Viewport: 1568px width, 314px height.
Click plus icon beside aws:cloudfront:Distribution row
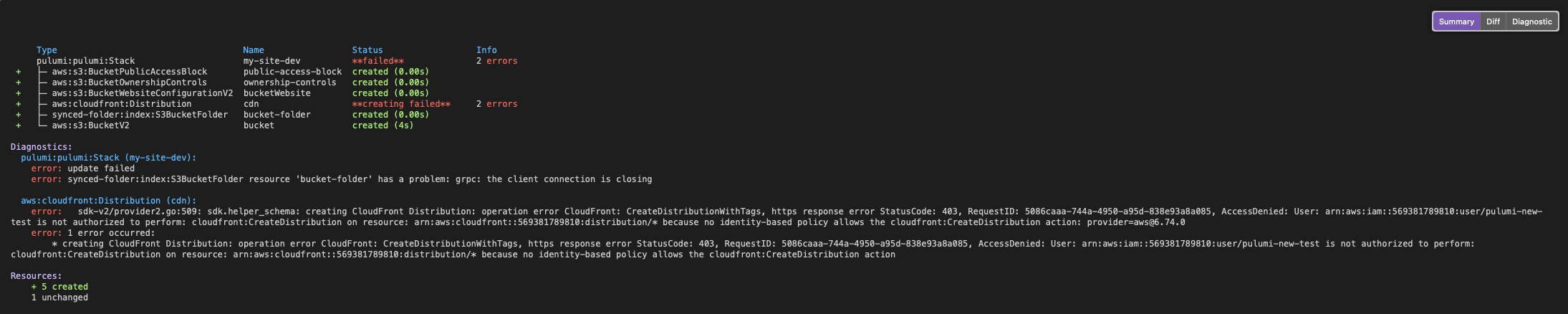click(19, 104)
